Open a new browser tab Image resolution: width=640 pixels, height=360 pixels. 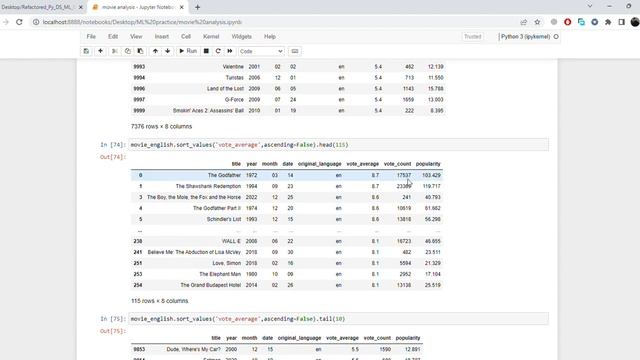(x=198, y=7)
